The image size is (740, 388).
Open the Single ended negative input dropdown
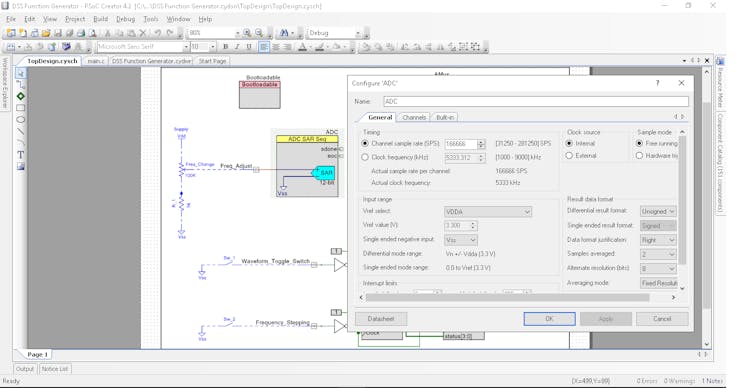[461, 240]
